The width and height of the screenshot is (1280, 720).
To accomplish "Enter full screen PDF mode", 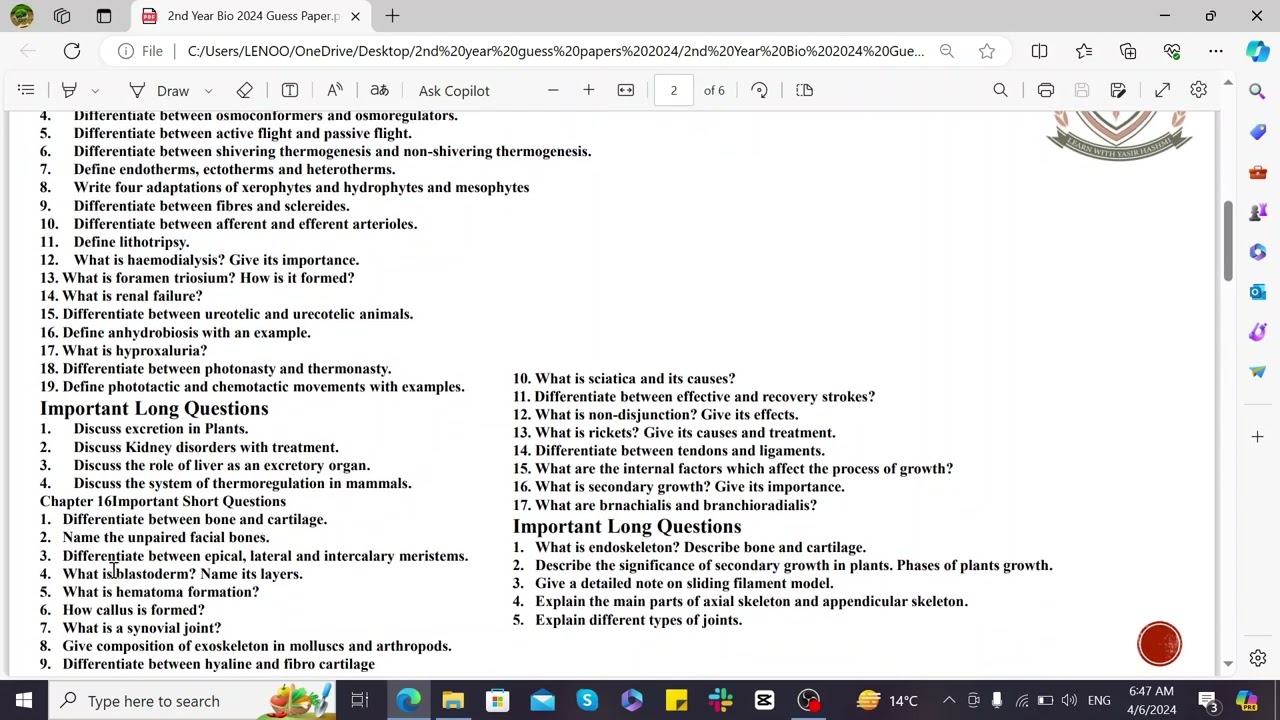I will (x=1162, y=90).
